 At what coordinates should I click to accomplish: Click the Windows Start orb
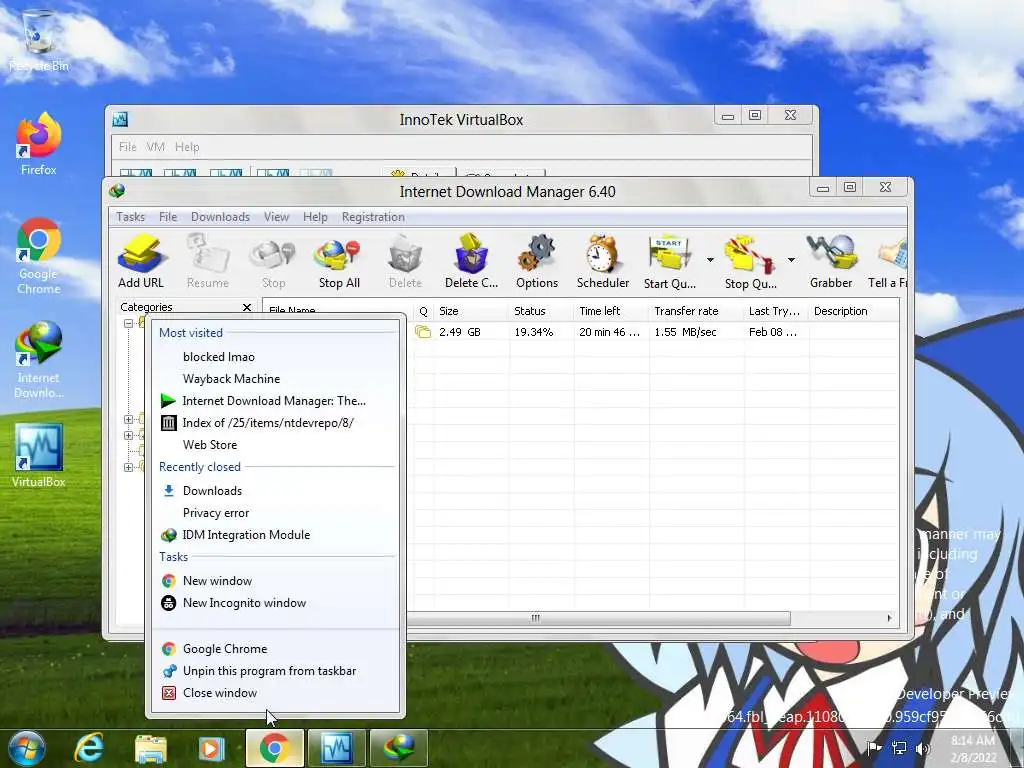click(x=27, y=748)
